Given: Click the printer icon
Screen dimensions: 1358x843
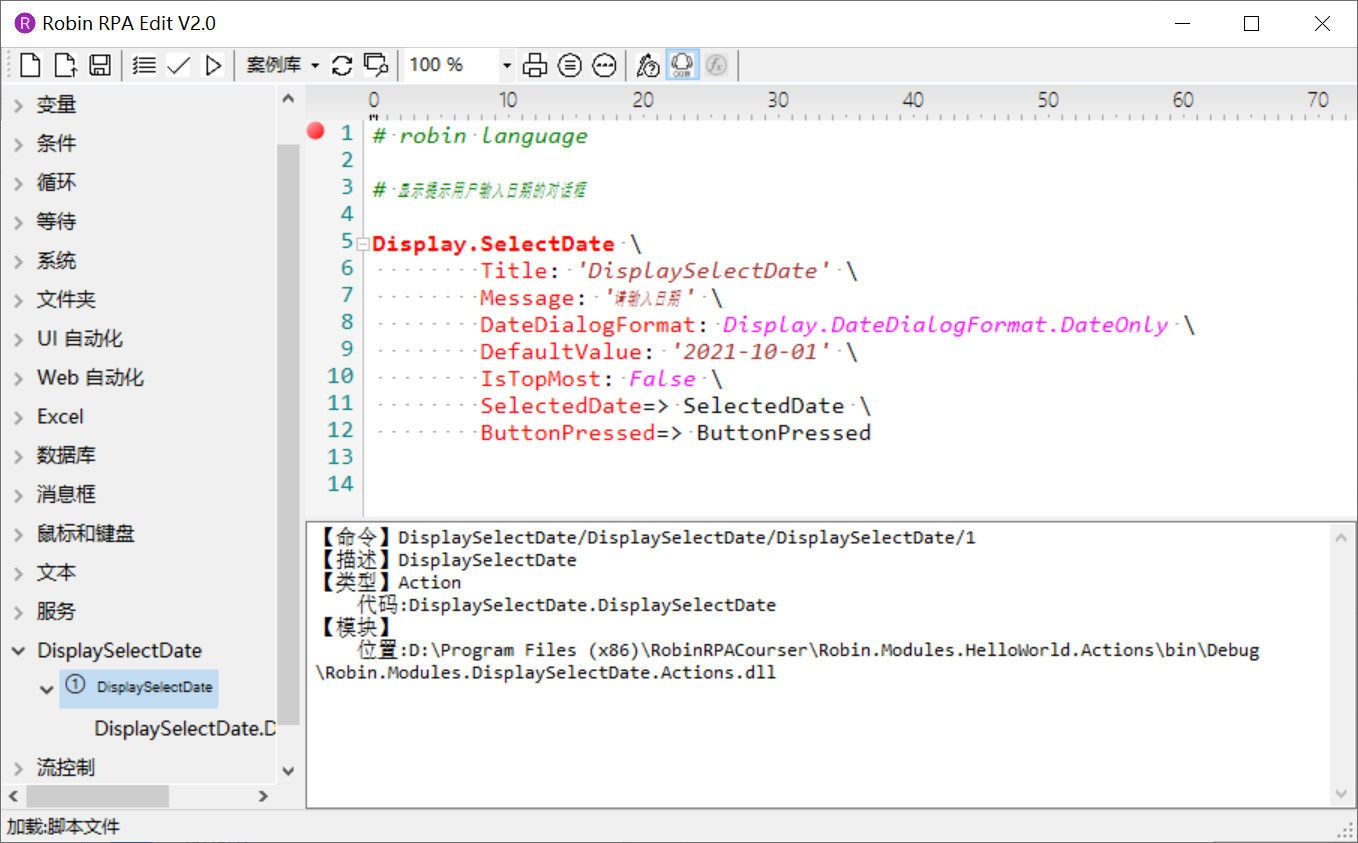Looking at the screenshot, I should pyautogui.click(x=536, y=66).
